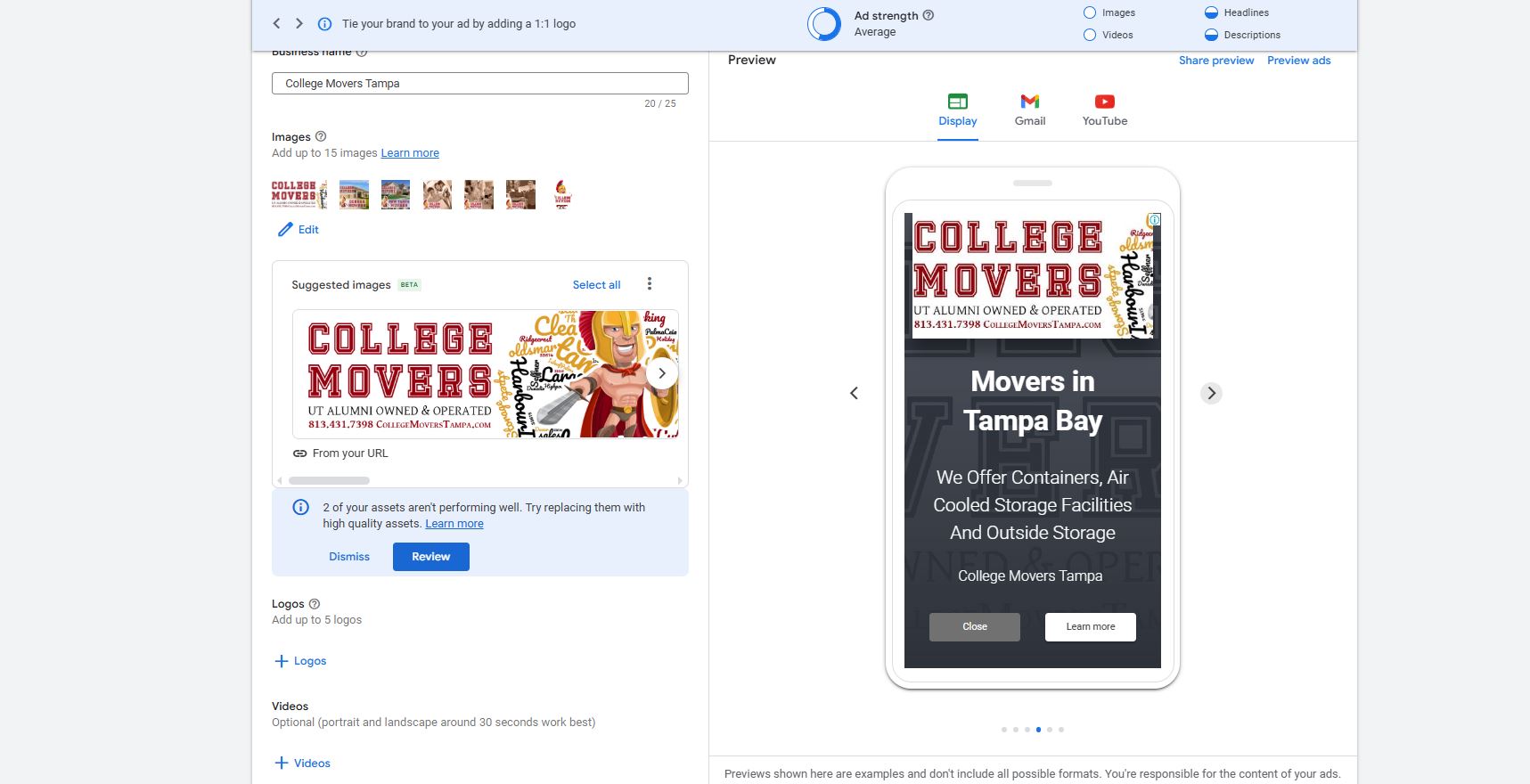Click the blue Review button
This screenshot has width=1530, height=784.
pyautogui.click(x=431, y=557)
